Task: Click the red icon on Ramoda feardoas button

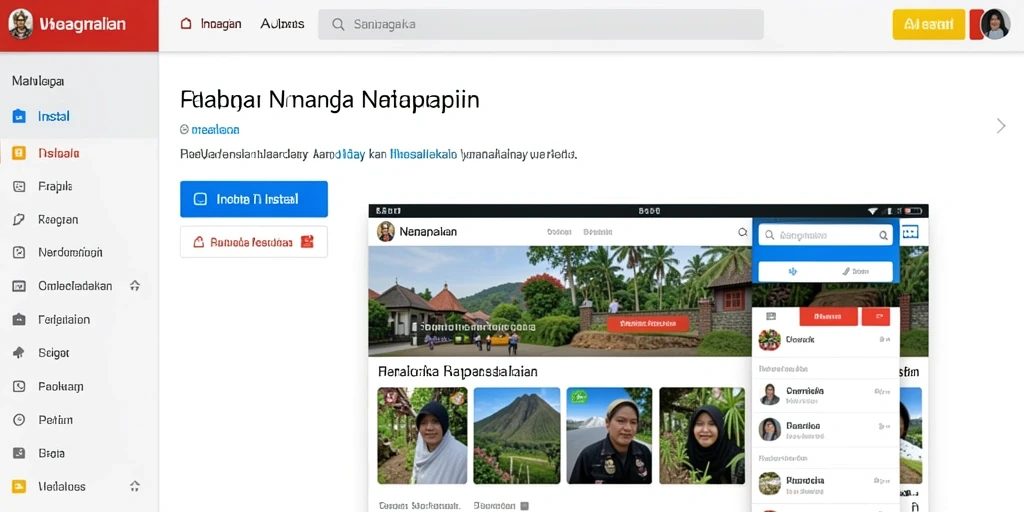Action: coord(307,242)
